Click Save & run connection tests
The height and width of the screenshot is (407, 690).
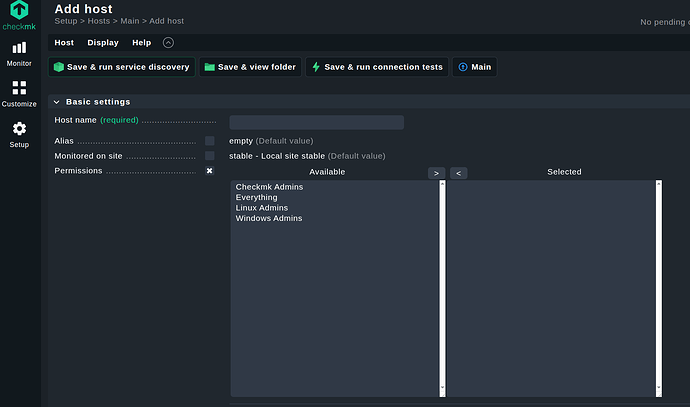377,67
